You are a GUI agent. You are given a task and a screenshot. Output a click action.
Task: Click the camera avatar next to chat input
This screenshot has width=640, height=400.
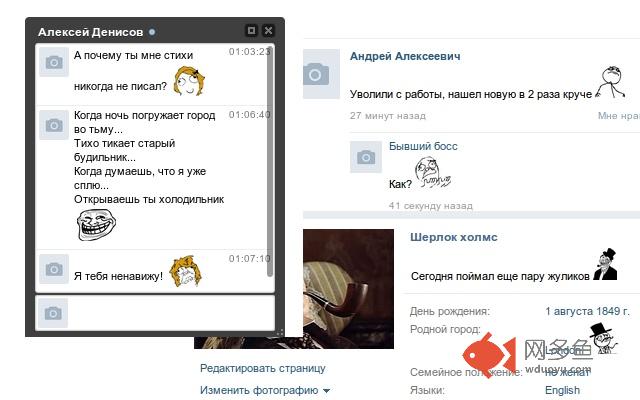click(x=53, y=313)
